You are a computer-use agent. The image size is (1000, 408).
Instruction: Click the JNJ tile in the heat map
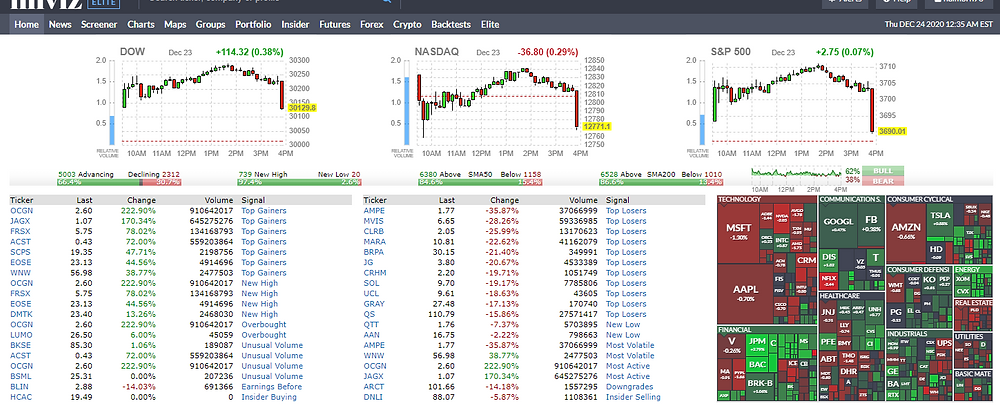pyautogui.click(x=827, y=315)
